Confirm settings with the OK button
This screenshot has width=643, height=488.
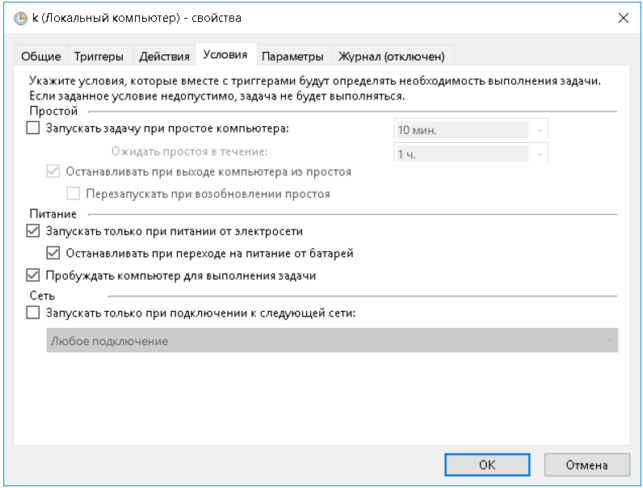[487, 465]
